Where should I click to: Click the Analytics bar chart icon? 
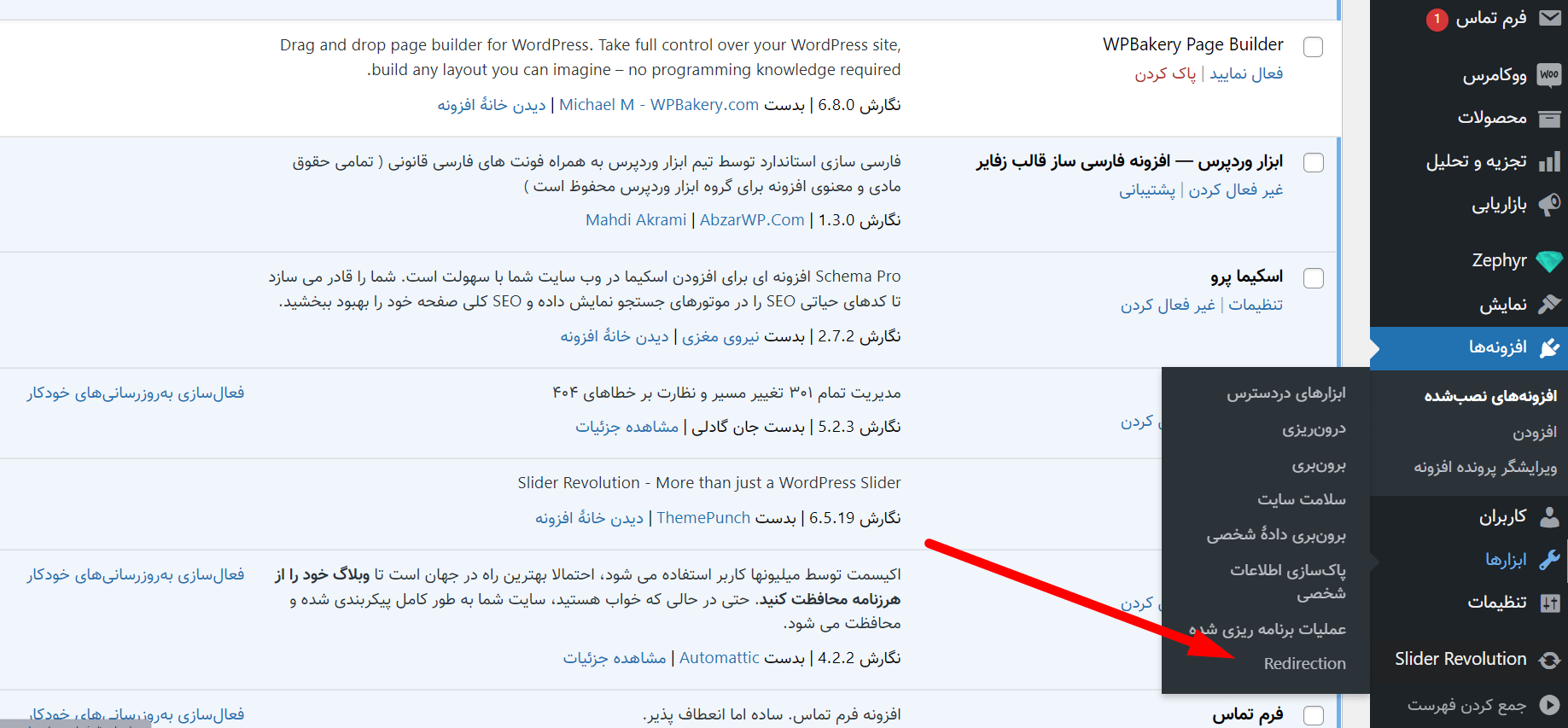point(1549,161)
